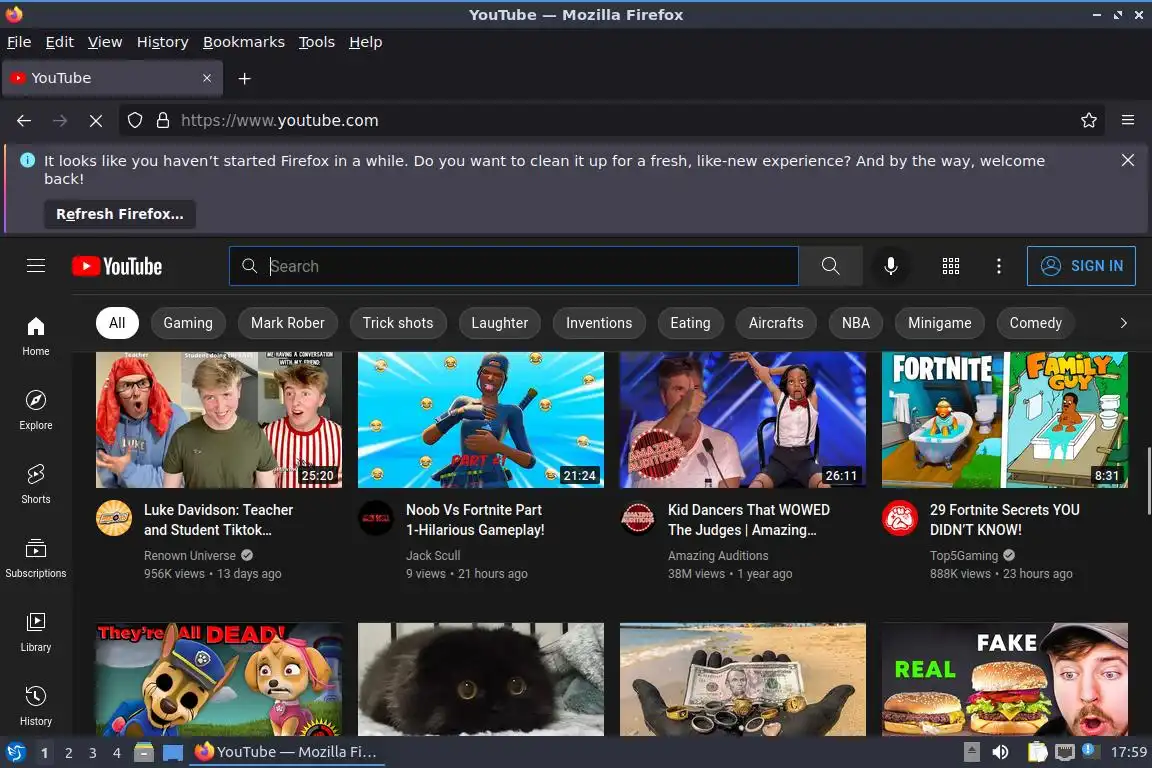Click the SIGN IN button
The image size is (1152, 768).
click(x=1081, y=266)
